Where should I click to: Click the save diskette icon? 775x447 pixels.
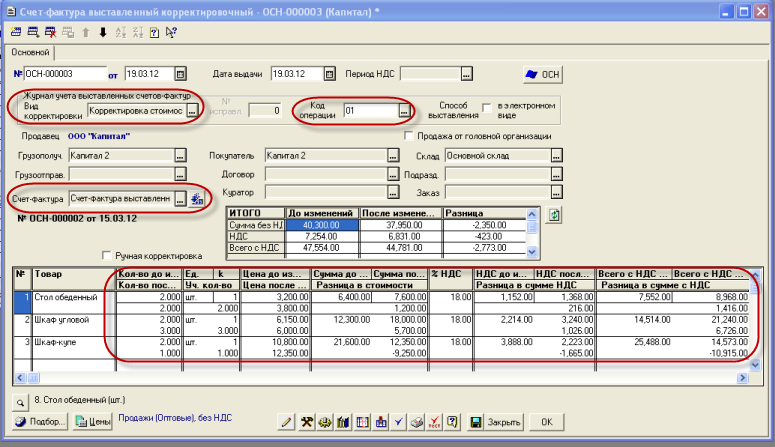(476, 422)
